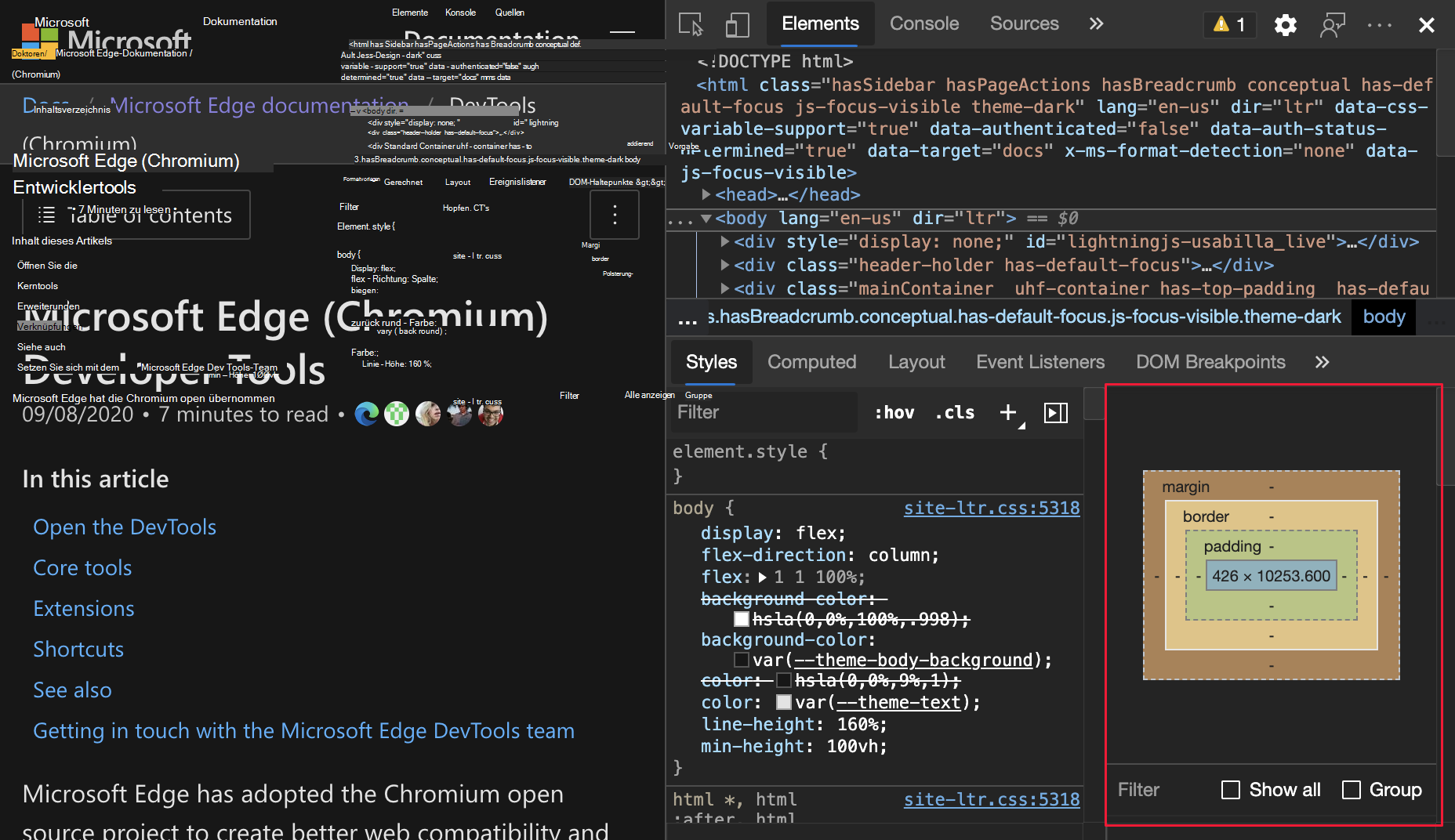
Task: Switch to the Console tab
Action: point(924,24)
